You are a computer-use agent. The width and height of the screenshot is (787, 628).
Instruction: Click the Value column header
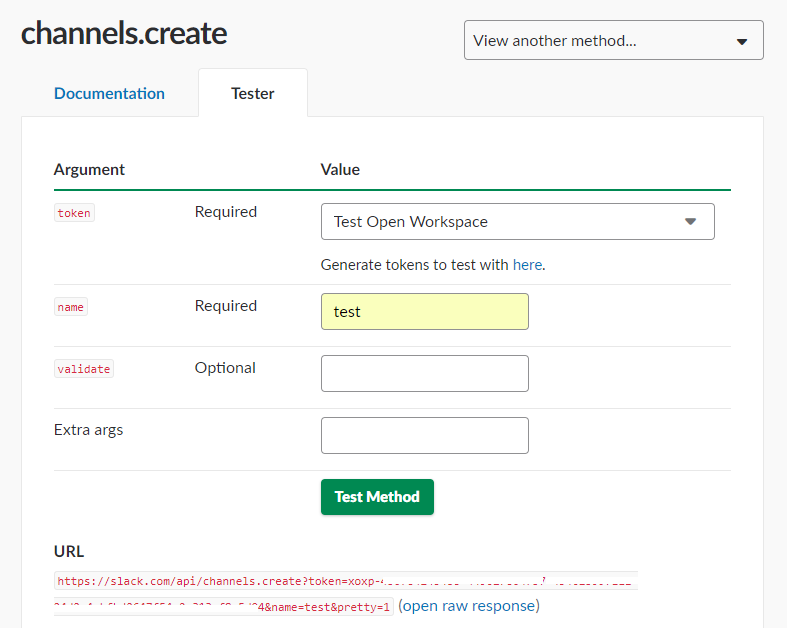click(340, 170)
